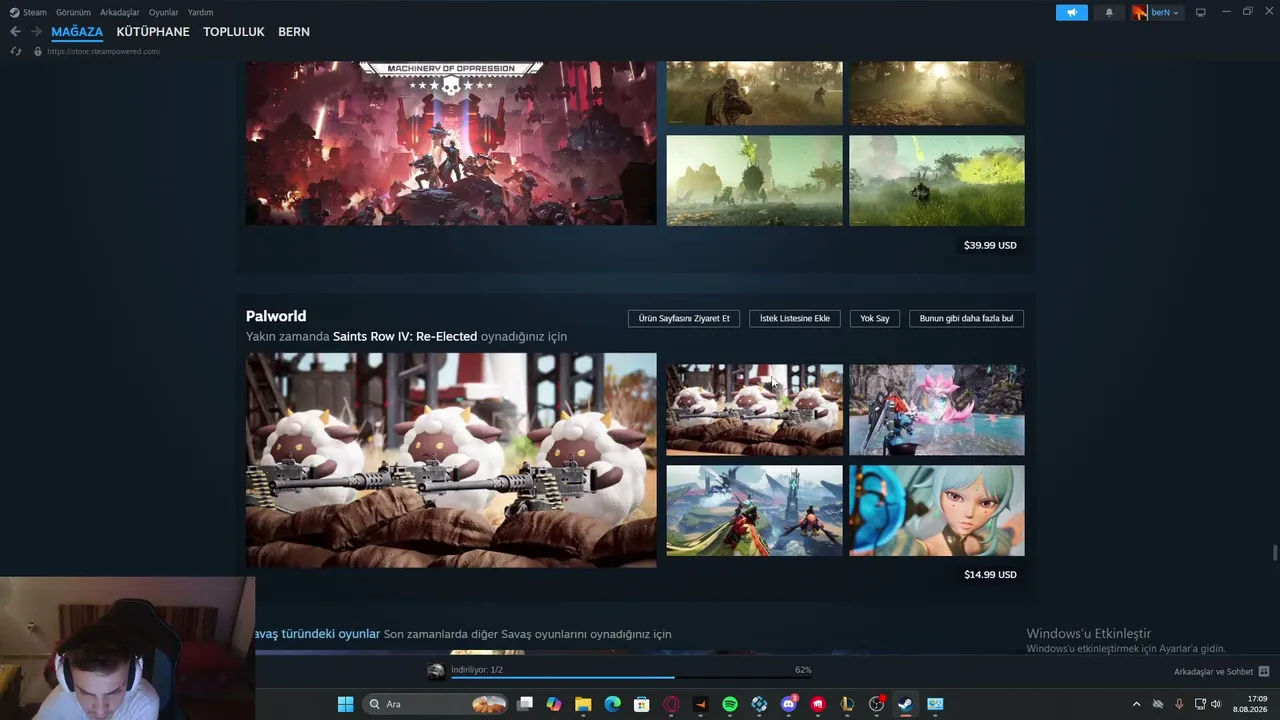View the yellow gas explosion screenshot
The width and height of the screenshot is (1280, 720).
point(937,180)
